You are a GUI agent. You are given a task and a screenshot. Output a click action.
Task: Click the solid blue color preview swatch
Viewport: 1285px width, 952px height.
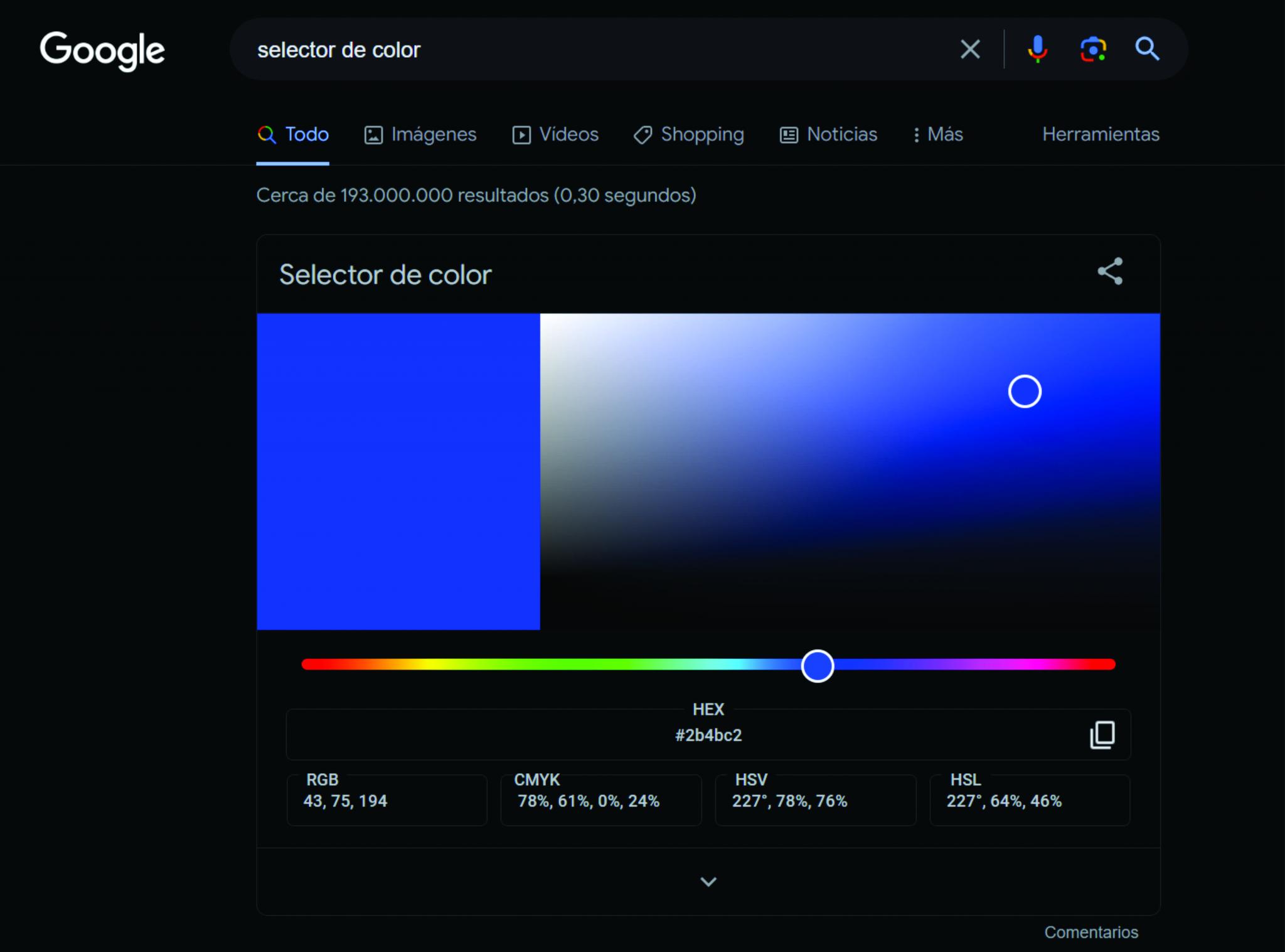pyautogui.click(x=398, y=471)
